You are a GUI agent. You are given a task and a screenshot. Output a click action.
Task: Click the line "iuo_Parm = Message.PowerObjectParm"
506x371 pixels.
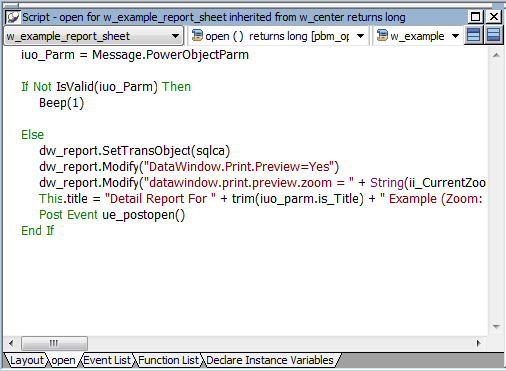pos(135,55)
